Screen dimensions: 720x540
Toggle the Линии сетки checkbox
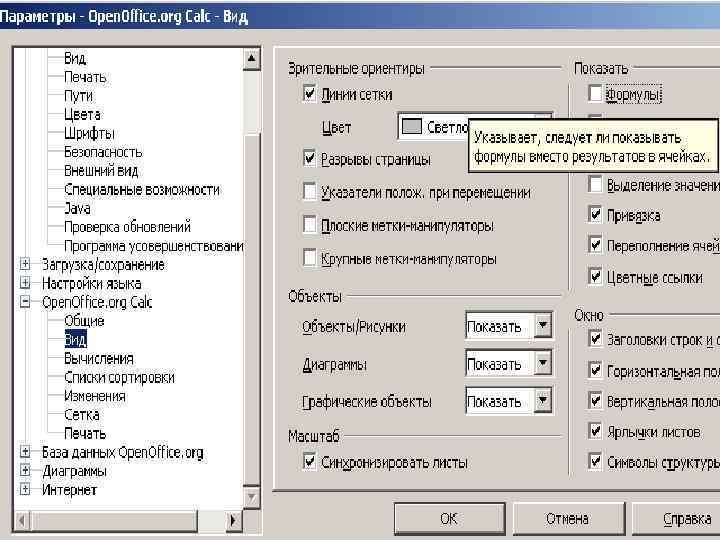click(310, 94)
